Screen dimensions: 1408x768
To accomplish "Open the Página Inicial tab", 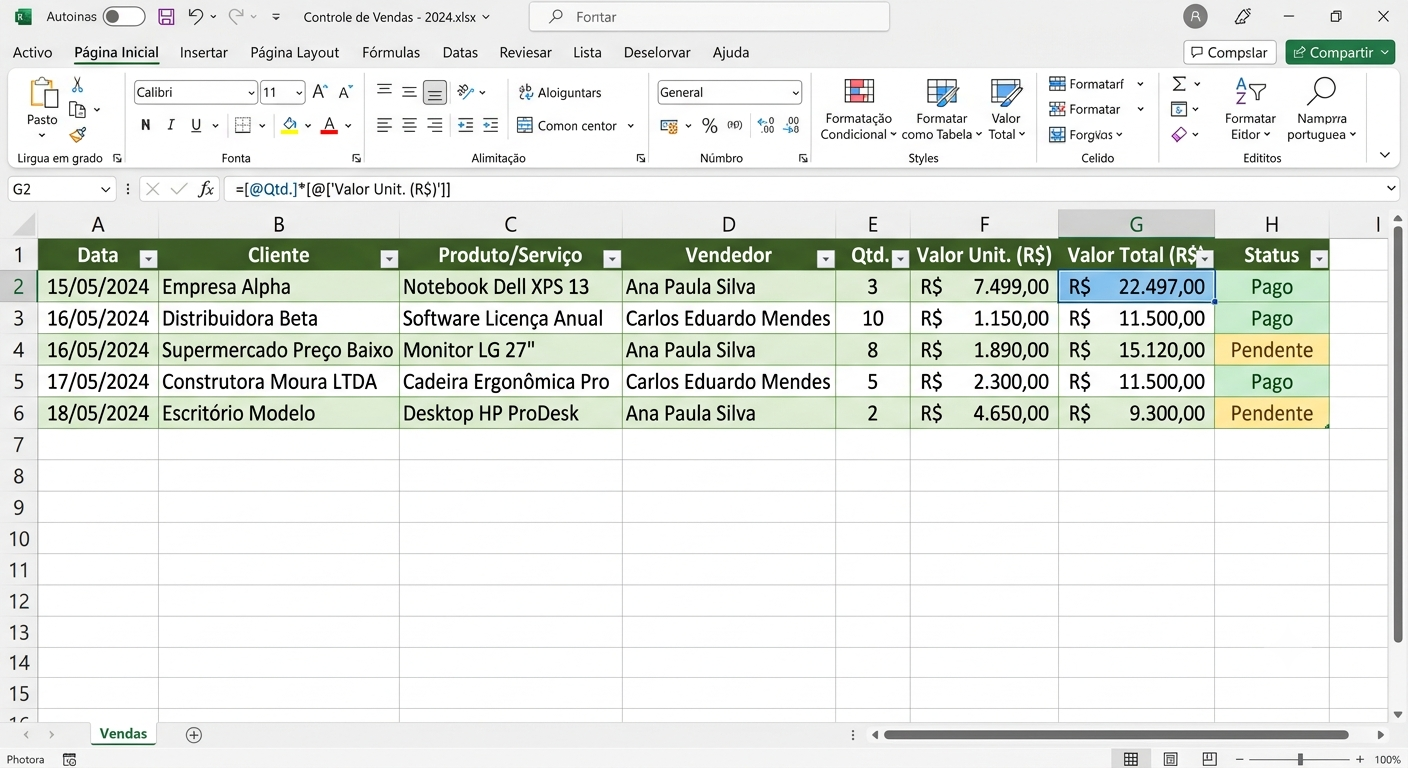I will 116,53.
